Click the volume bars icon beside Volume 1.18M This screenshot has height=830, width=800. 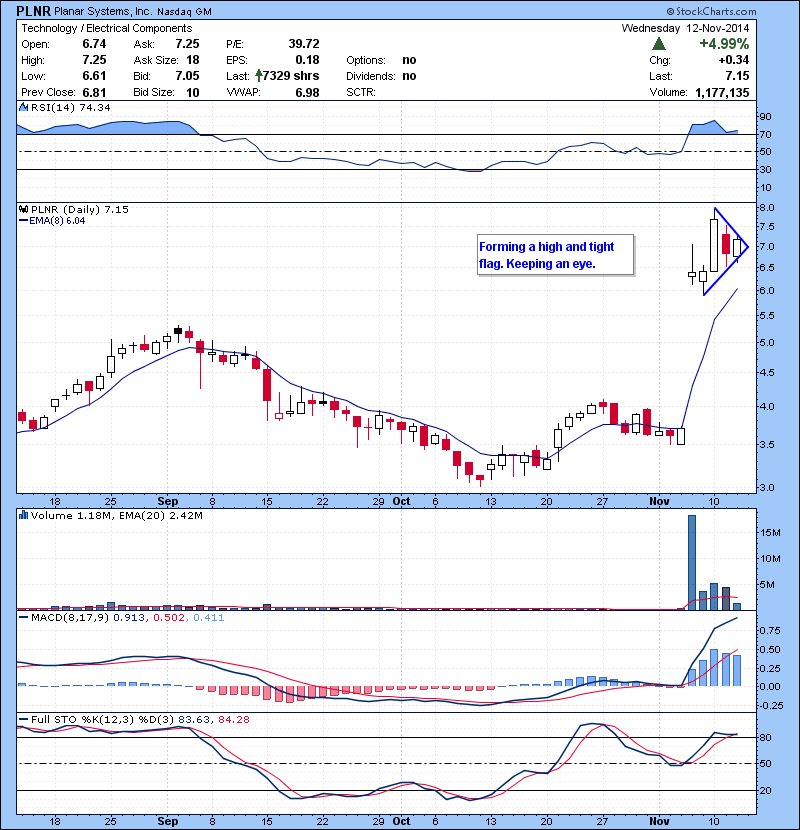click(23, 515)
